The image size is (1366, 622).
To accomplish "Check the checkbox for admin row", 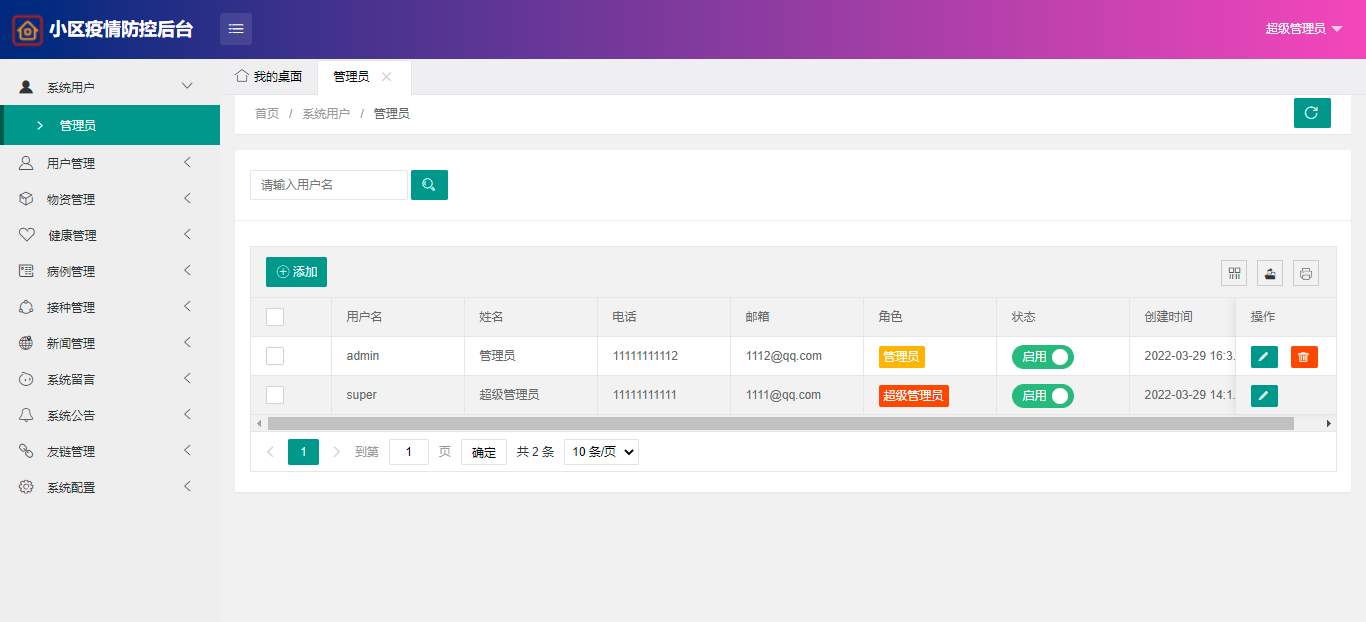I will click(x=275, y=356).
